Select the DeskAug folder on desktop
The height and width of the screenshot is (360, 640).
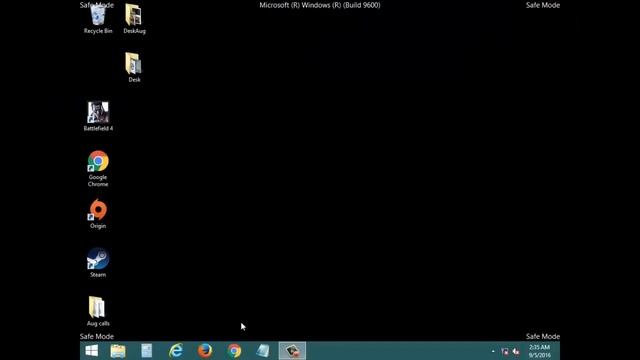tap(134, 19)
